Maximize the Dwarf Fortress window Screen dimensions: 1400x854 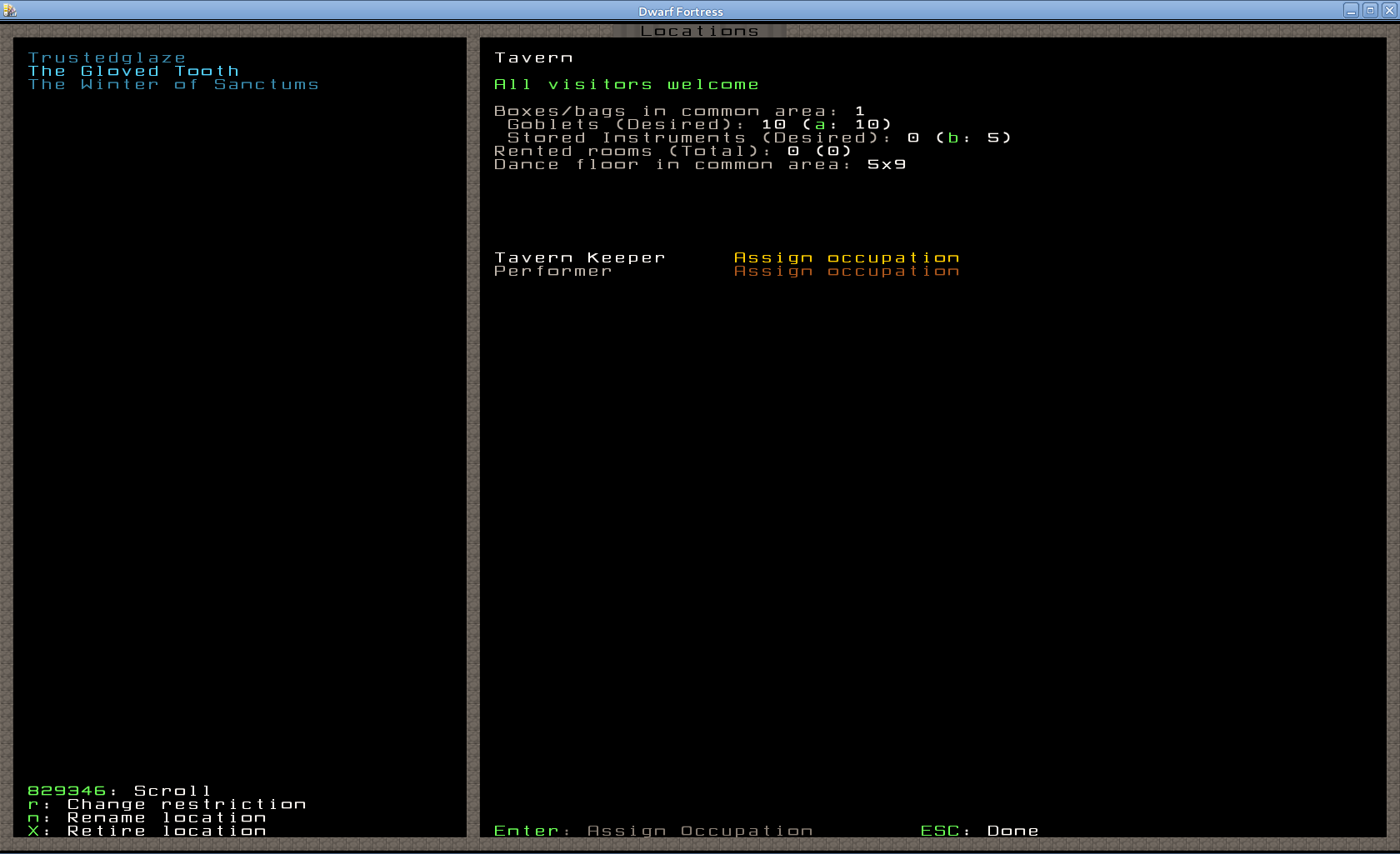pos(1370,10)
